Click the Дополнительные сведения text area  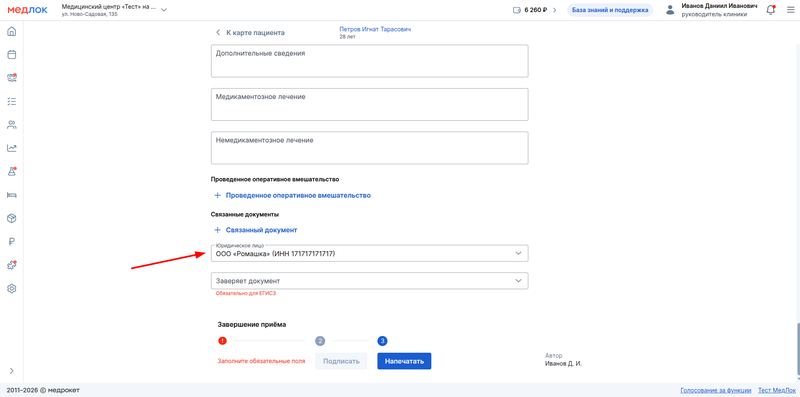coord(369,61)
